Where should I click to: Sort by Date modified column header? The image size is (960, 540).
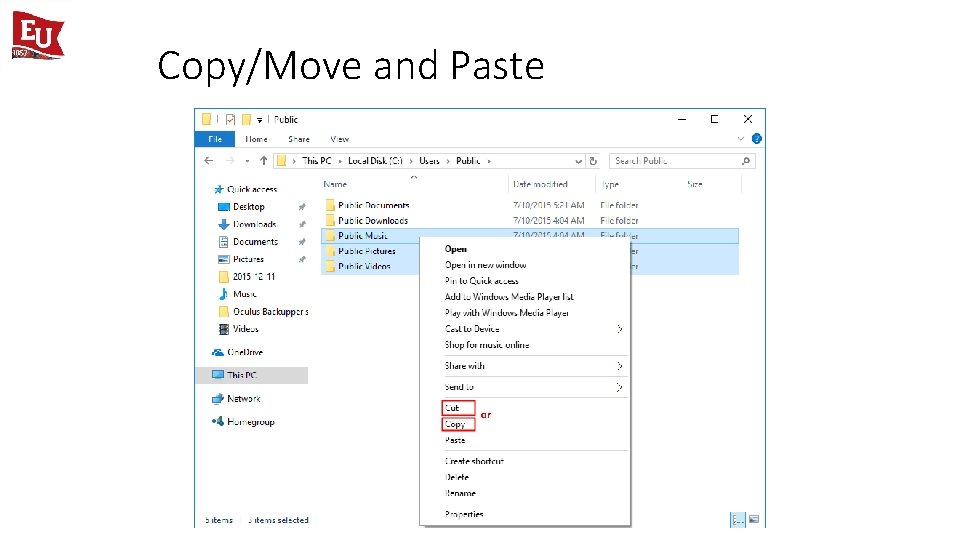tap(540, 184)
